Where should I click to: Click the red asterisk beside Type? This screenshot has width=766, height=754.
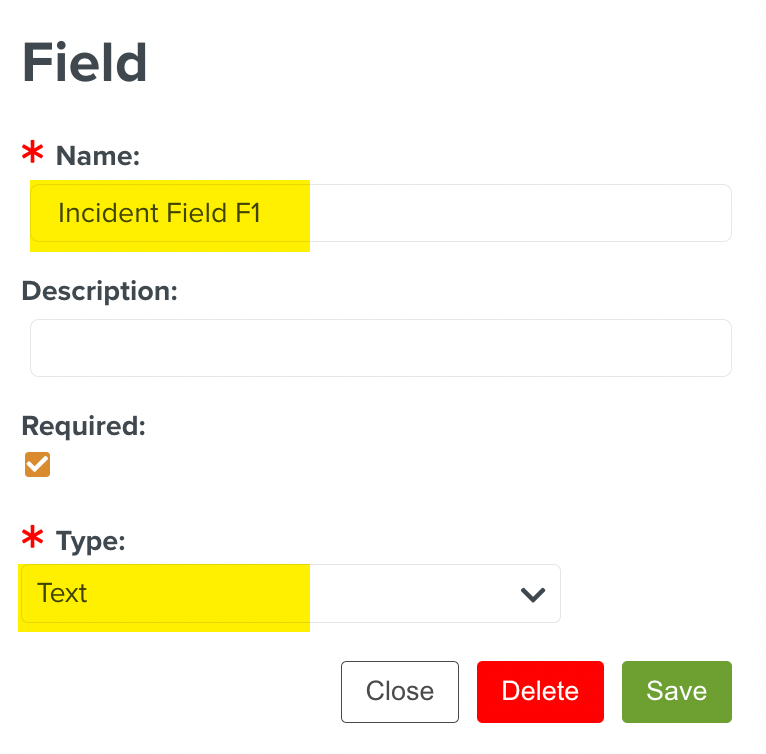tap(33, 539)
